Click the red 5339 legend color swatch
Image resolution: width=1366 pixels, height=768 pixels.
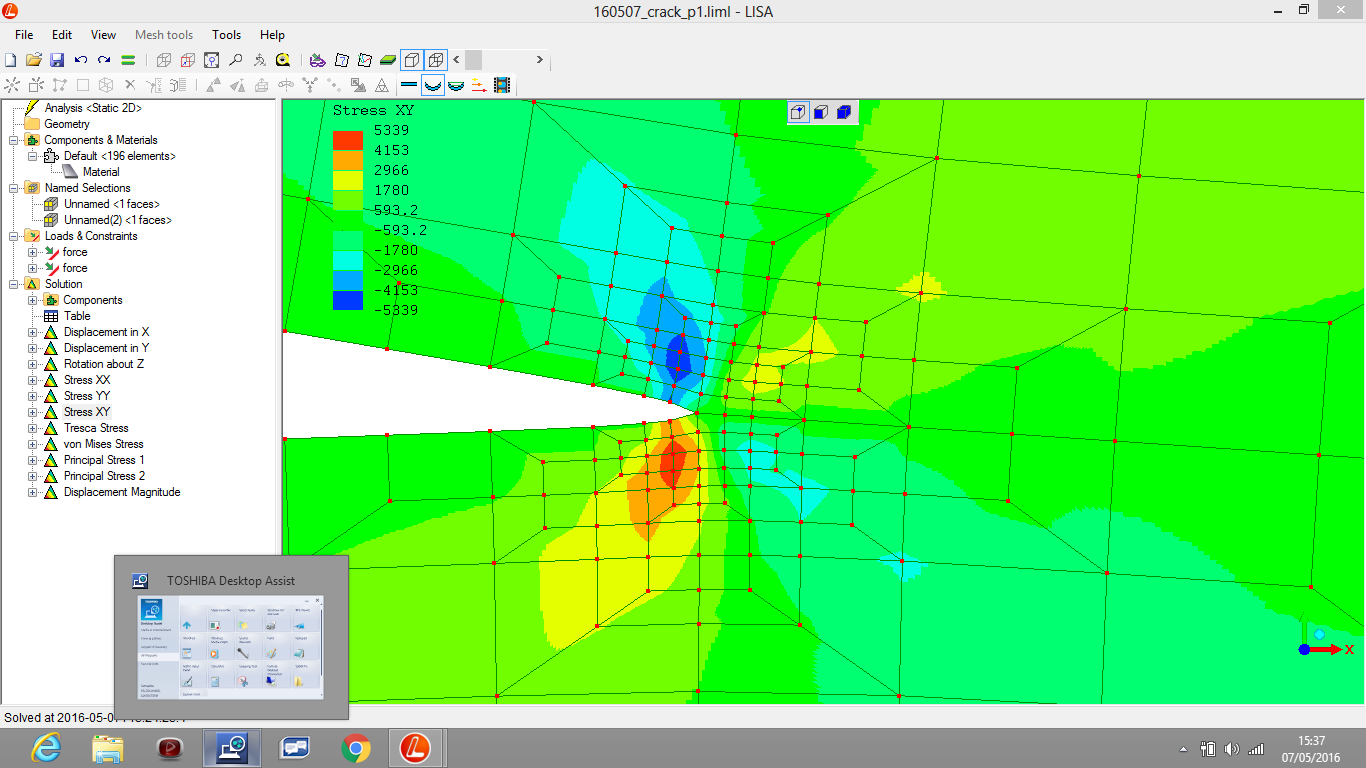tap(347, 139)
